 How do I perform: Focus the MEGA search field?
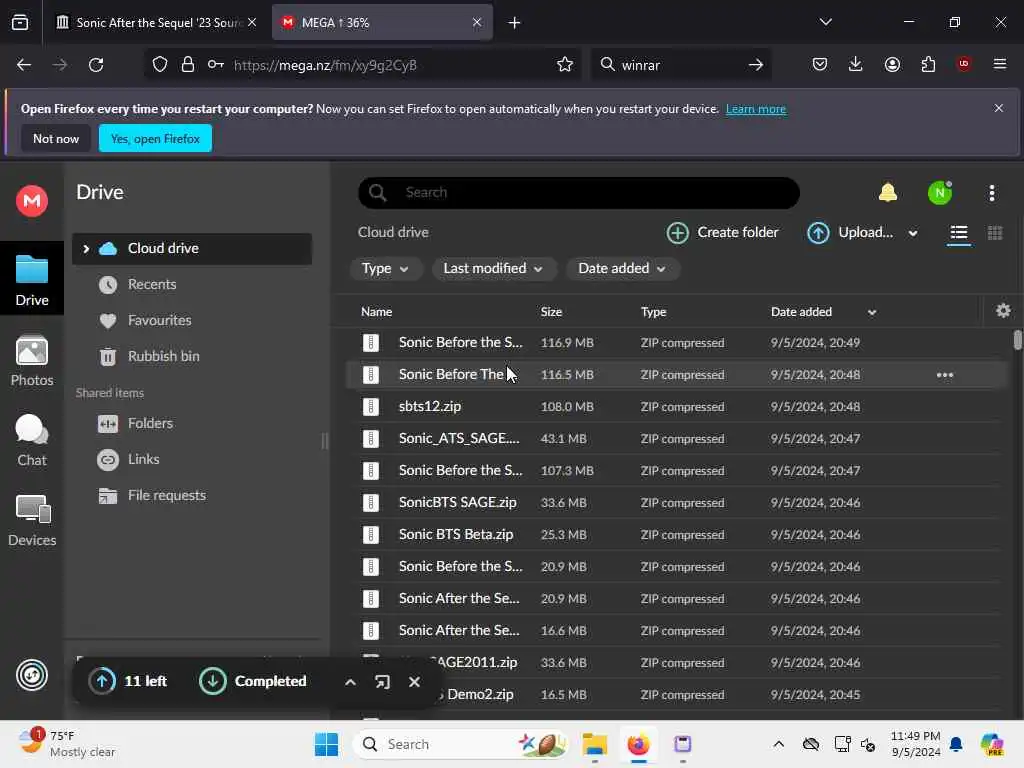pos(579,193)
